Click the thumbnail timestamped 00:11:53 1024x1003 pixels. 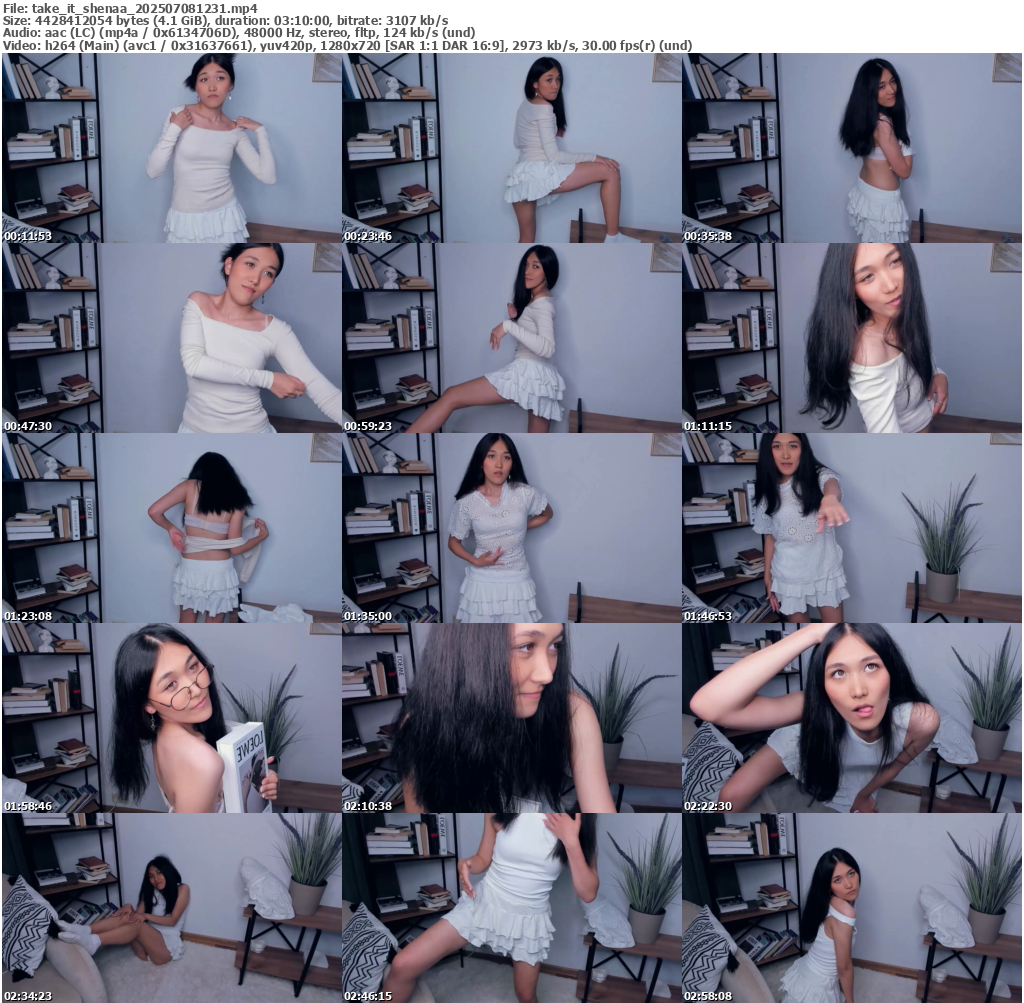pos(172,148)
